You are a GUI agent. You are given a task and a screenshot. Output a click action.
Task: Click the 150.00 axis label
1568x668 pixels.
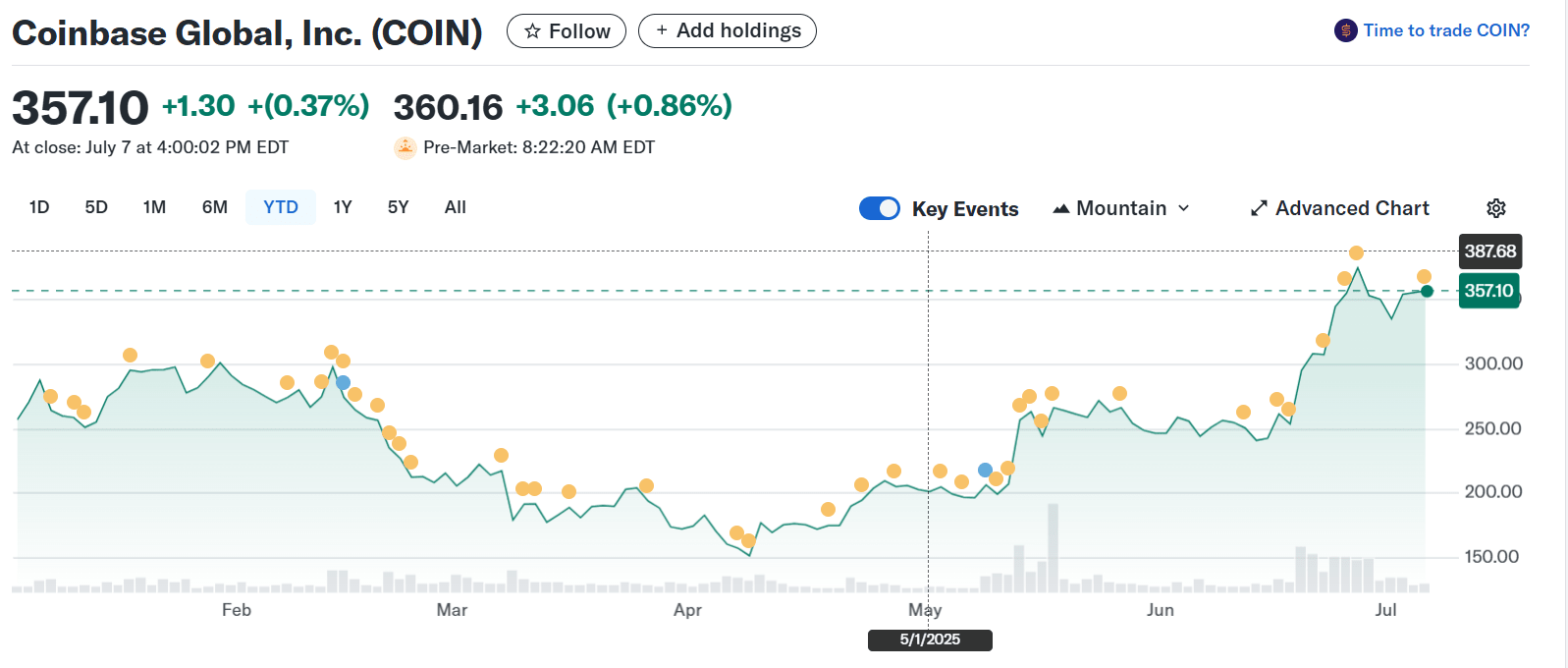tap(1492, 557)
